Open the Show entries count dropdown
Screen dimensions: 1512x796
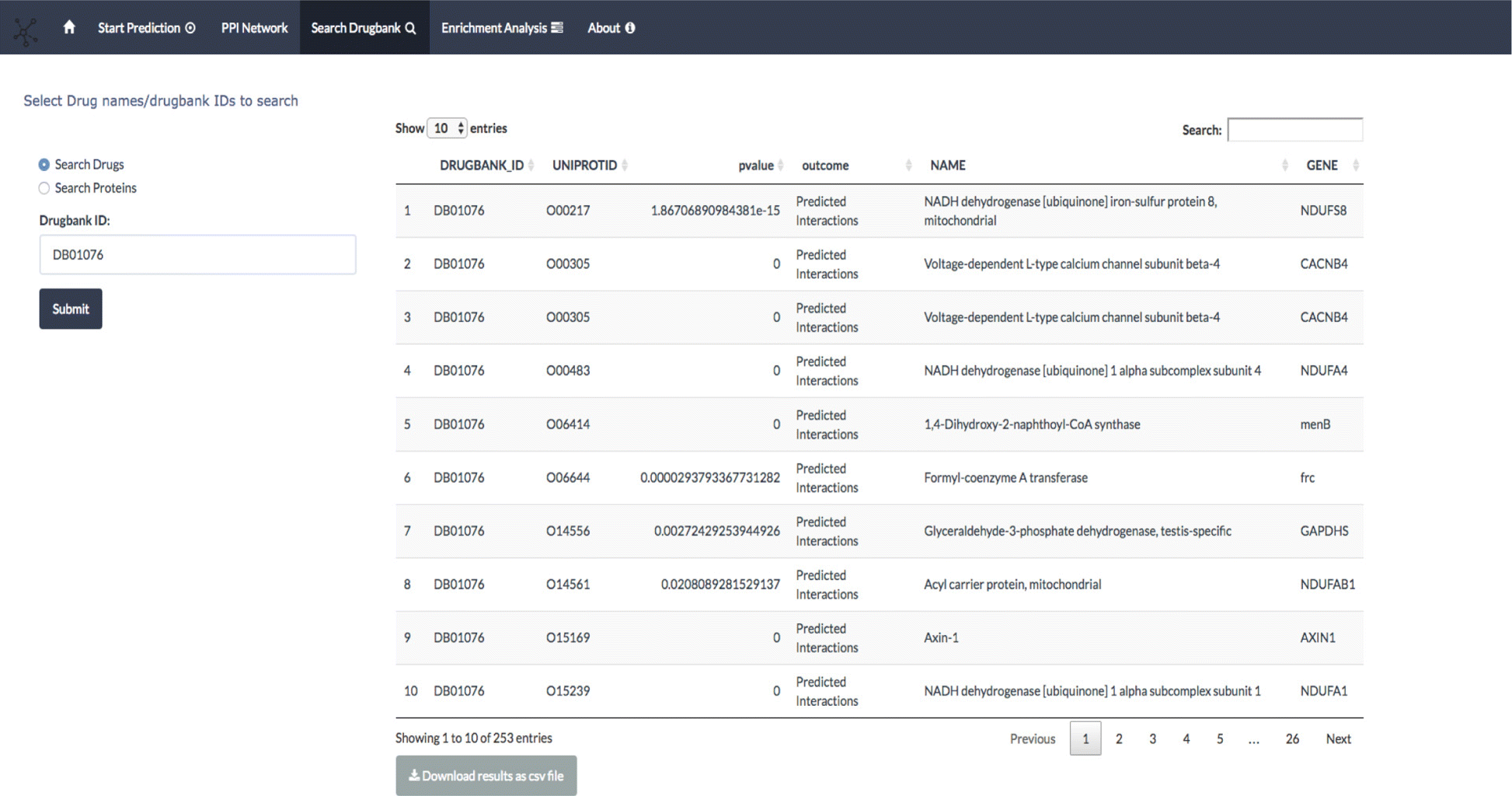[446, 128]
